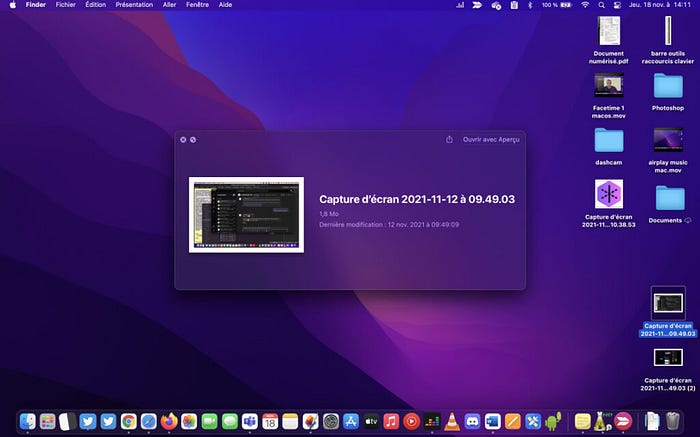Click the screenshot thumbnail in Quick Look
This screenshot has height=437, width=700.
coord(246,215)
